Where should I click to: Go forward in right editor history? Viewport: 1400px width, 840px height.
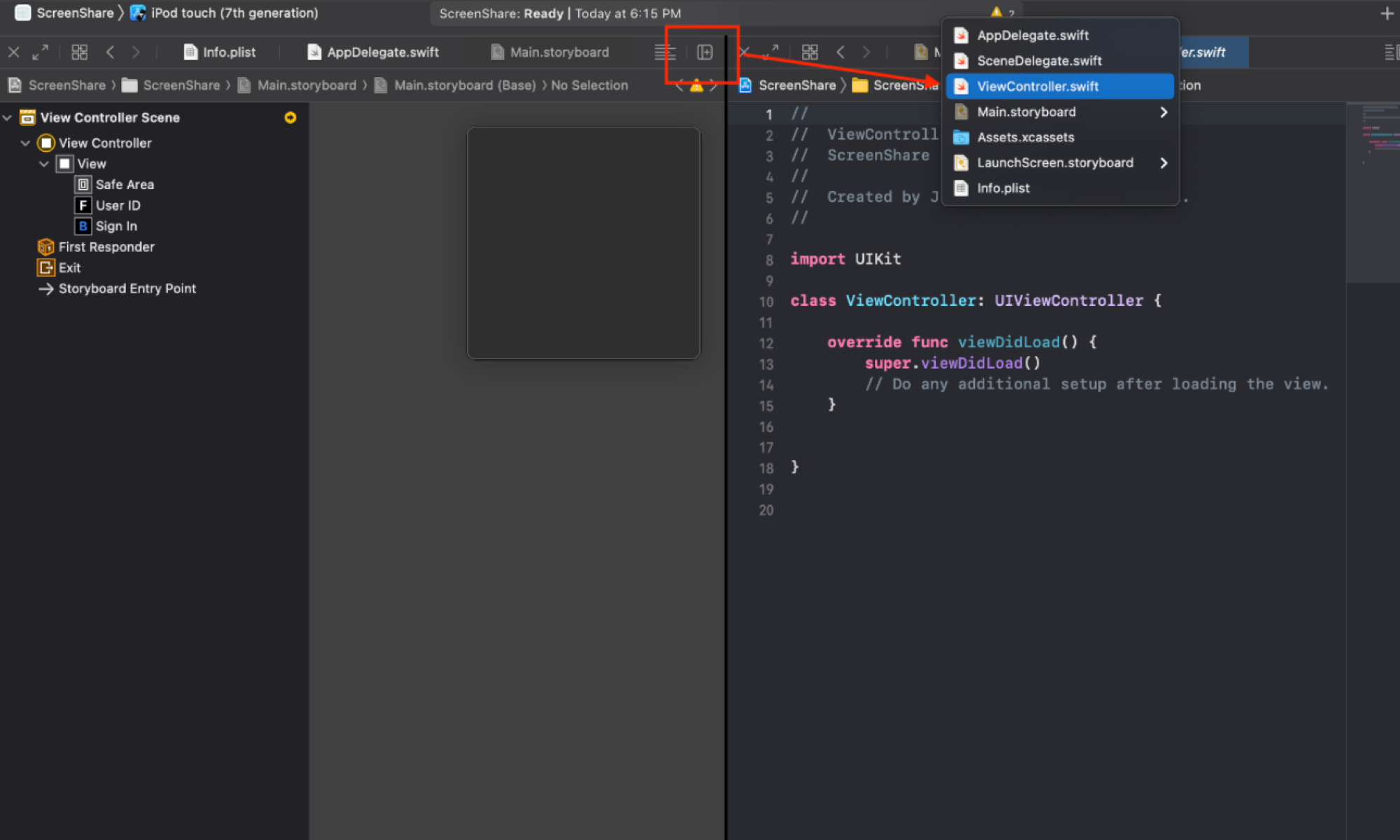pyautogui.click(x=867, y=52)
